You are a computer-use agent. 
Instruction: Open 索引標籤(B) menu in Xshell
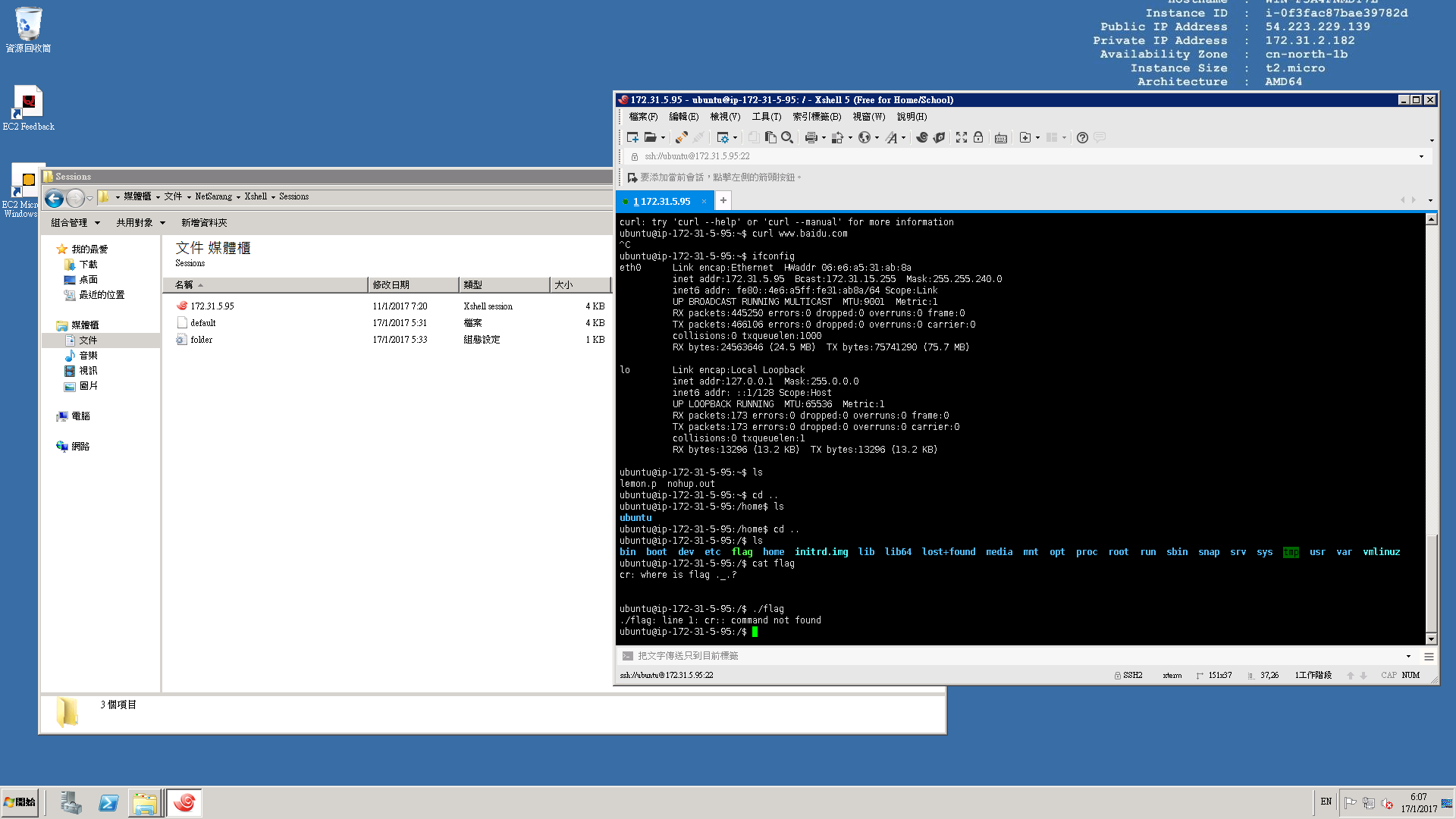pyautogui.click(x=817, y=117)
